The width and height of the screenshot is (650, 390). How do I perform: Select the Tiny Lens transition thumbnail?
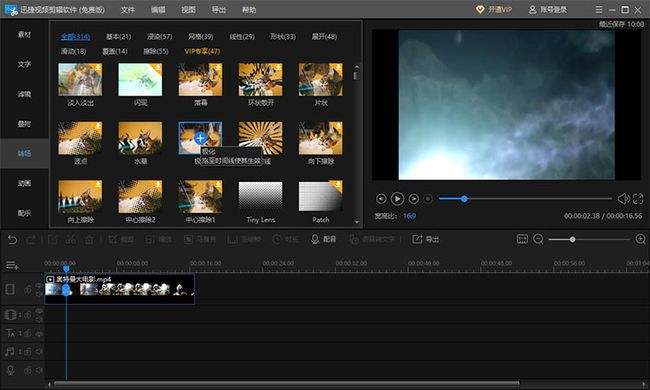point(260,196)
